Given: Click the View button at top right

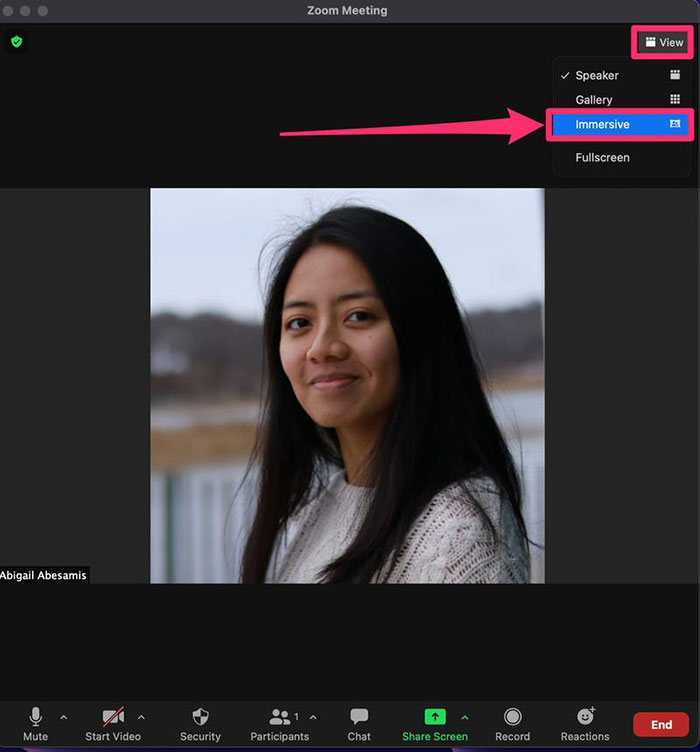Looking at the screenshot, I should (x=663, y=43).
